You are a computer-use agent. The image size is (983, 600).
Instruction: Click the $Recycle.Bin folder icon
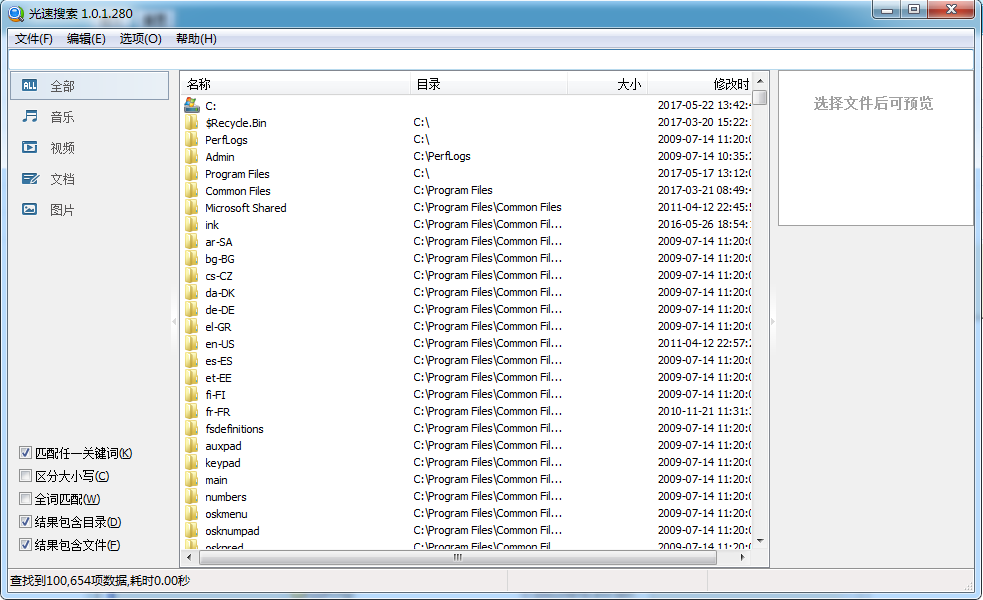tap(192, 122)
